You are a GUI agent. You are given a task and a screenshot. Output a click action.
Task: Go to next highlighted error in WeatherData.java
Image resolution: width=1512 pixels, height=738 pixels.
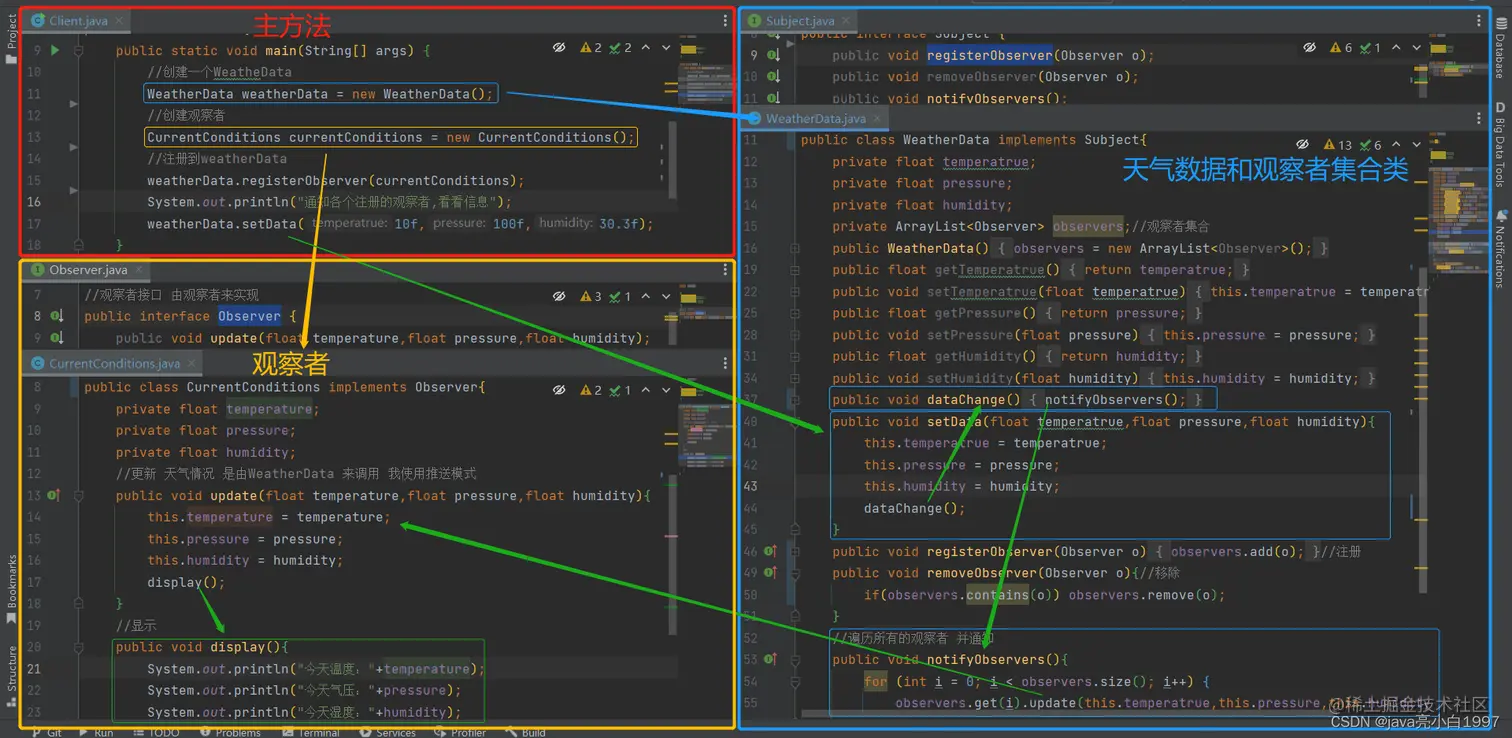[x=1416, y=145]
